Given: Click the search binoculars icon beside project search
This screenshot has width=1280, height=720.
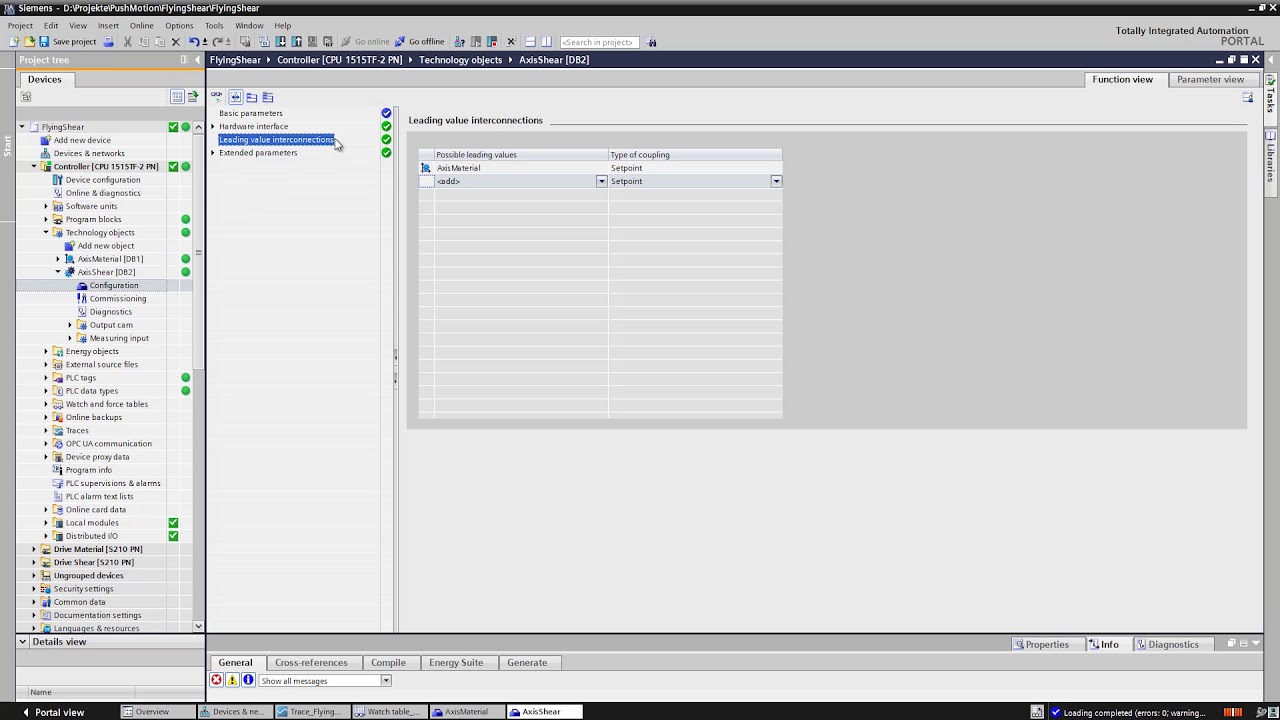Looking at the screenshot, I should [652, 42].
